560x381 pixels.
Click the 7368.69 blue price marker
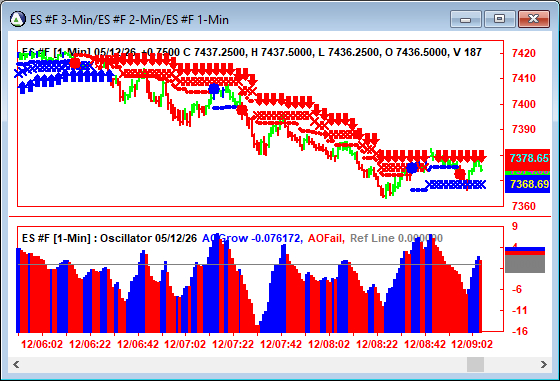(528, 184)
